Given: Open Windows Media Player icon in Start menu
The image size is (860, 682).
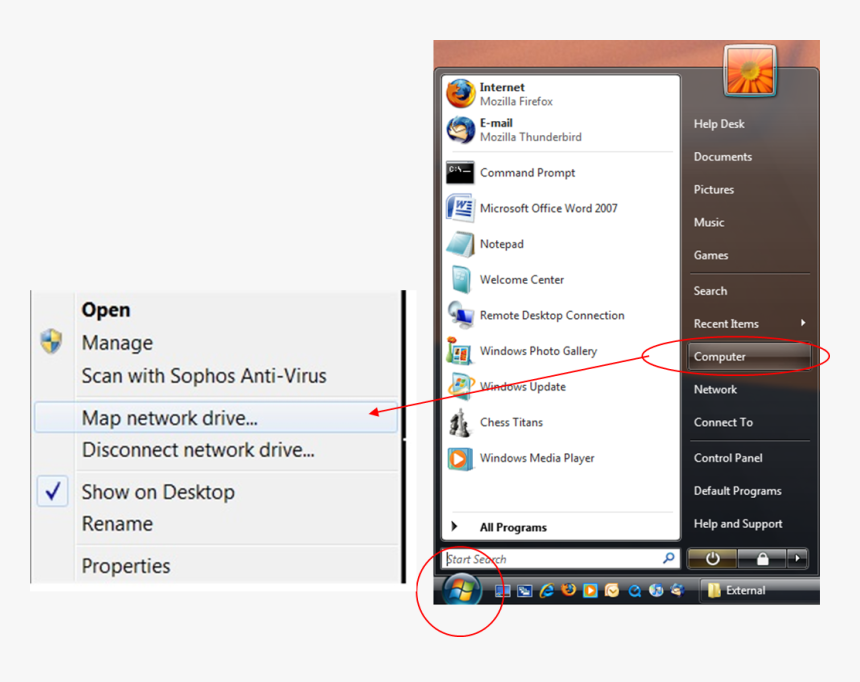Looking at the screenshot, I should click(459, 458).
